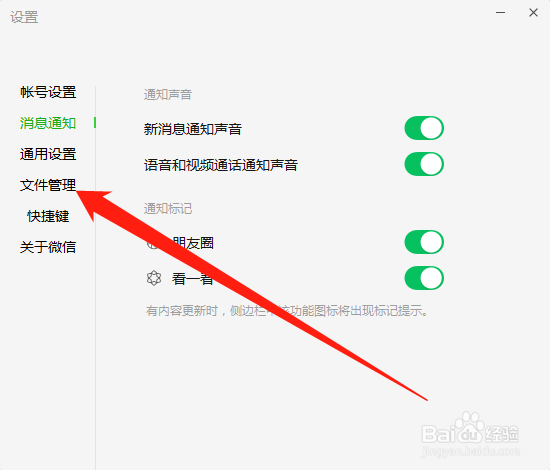This screenshot has width=550, height=470.
Task: Click the 语音和视频通话通知声音 label
Action: point(221,165)
